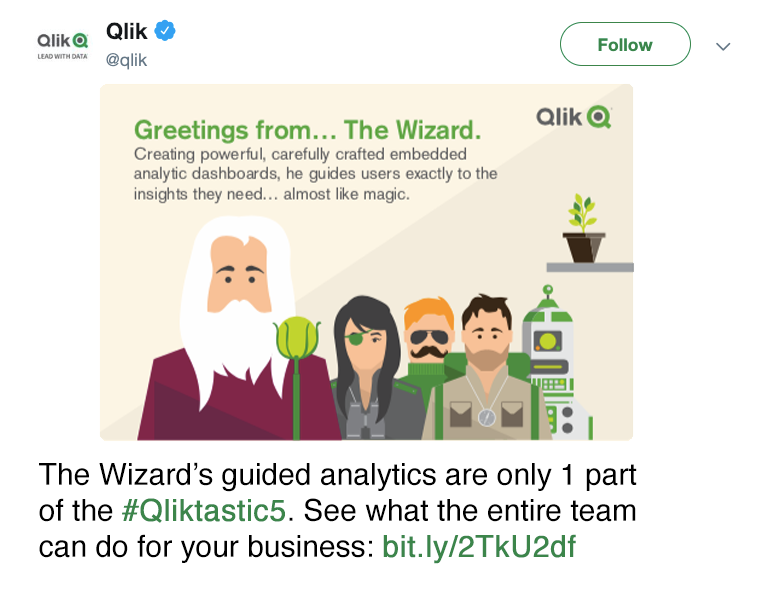The width and height of the screenshot is (758, 590).
Task: Click the tweet body text
Action: [x=337, y=511]
